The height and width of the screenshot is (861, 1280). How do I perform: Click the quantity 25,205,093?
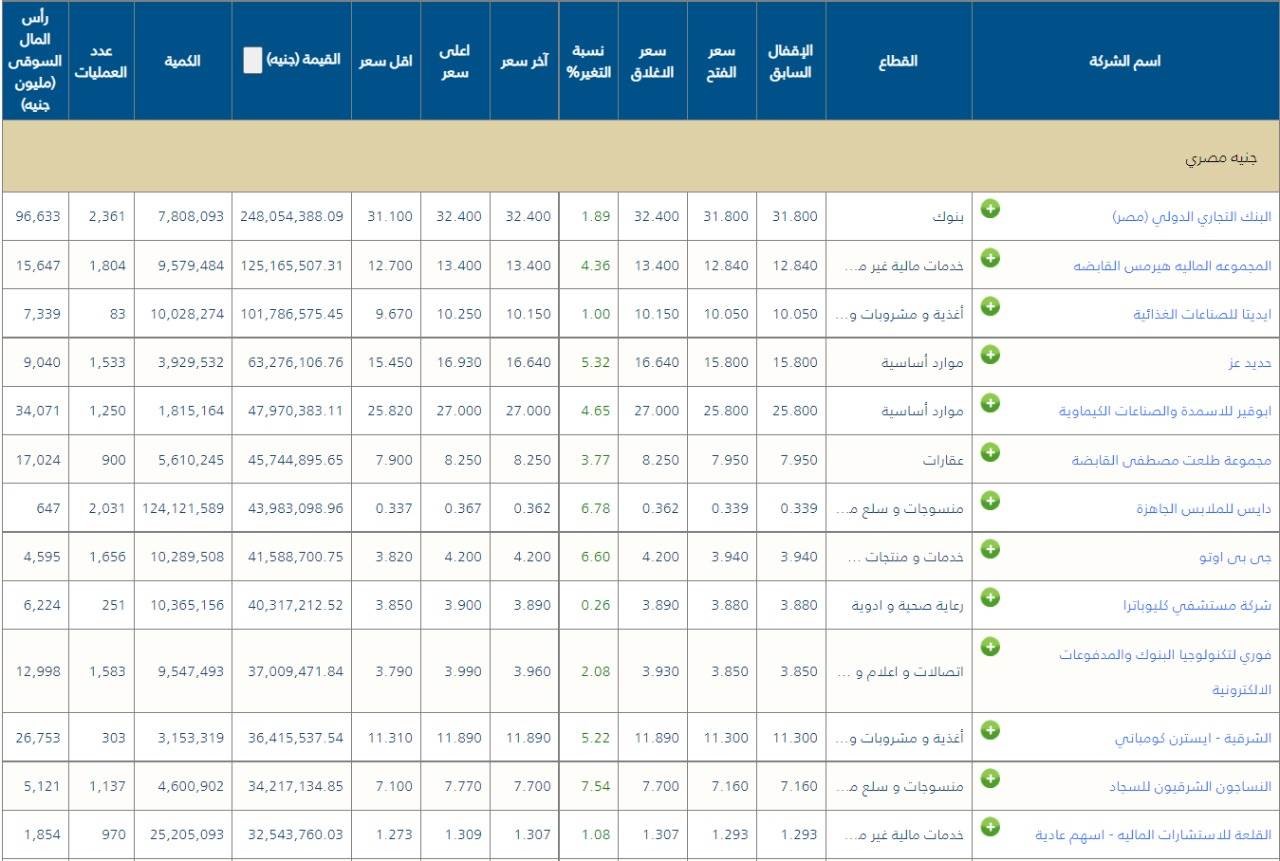point(186,835)
